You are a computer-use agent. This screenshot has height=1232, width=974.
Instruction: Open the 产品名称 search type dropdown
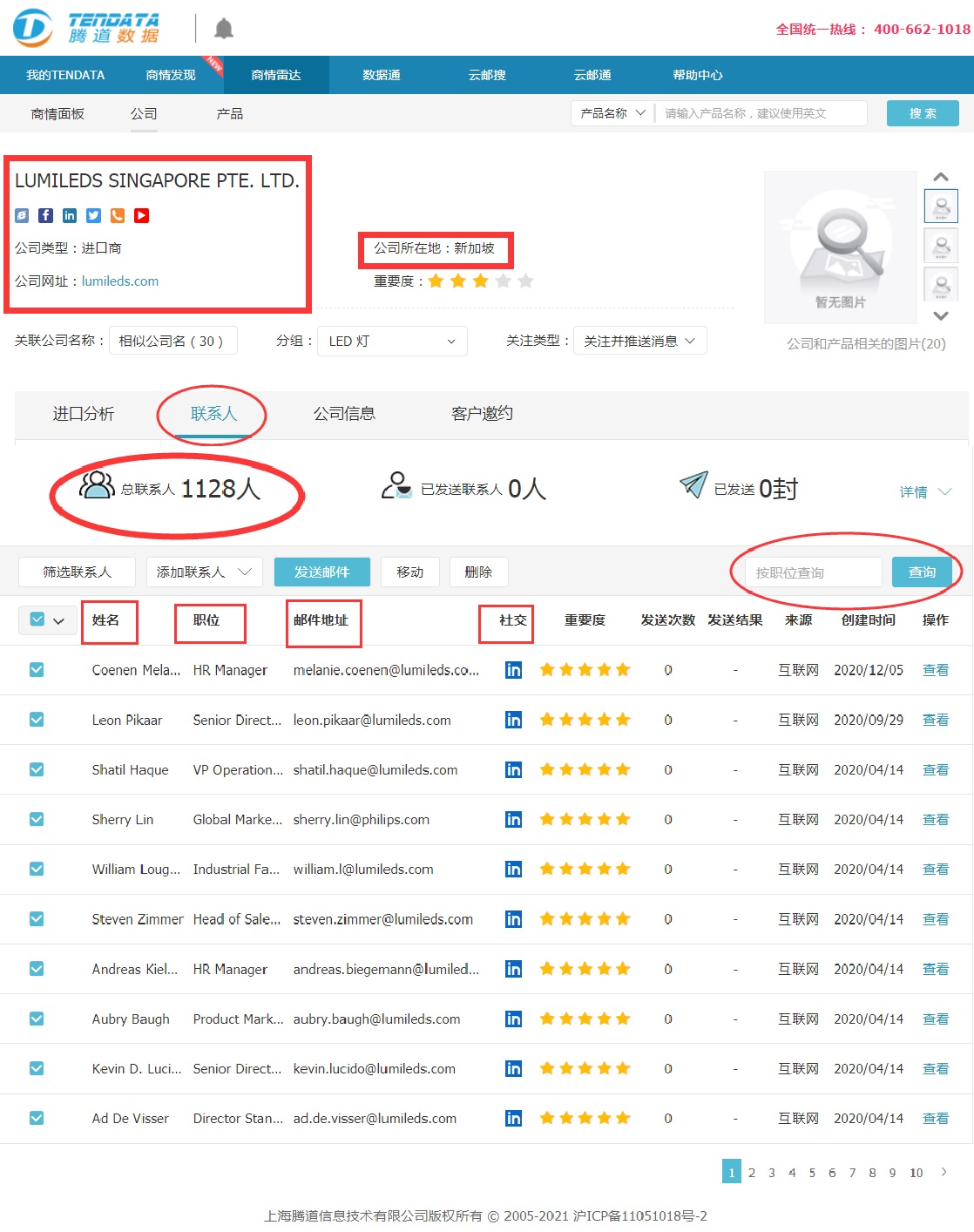(612, 113)
